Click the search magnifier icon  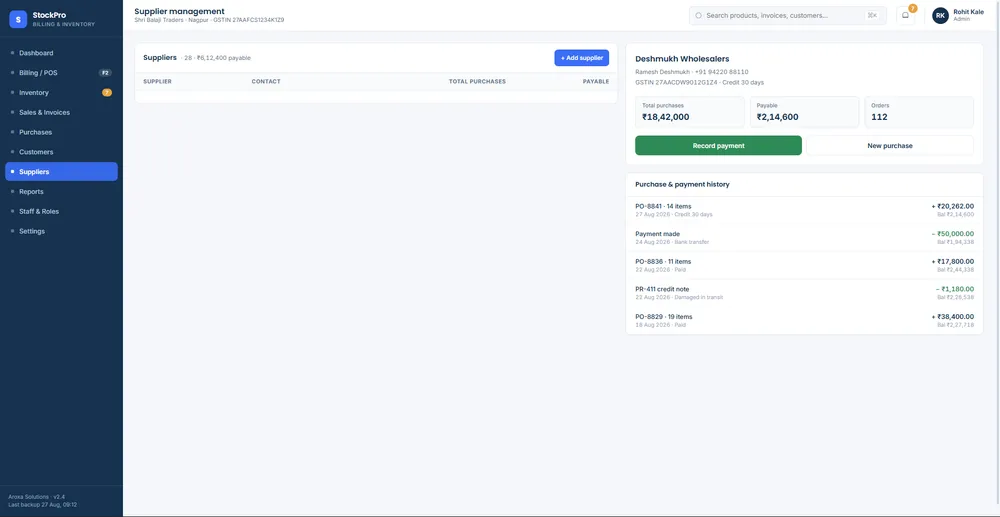click(698, 15)
